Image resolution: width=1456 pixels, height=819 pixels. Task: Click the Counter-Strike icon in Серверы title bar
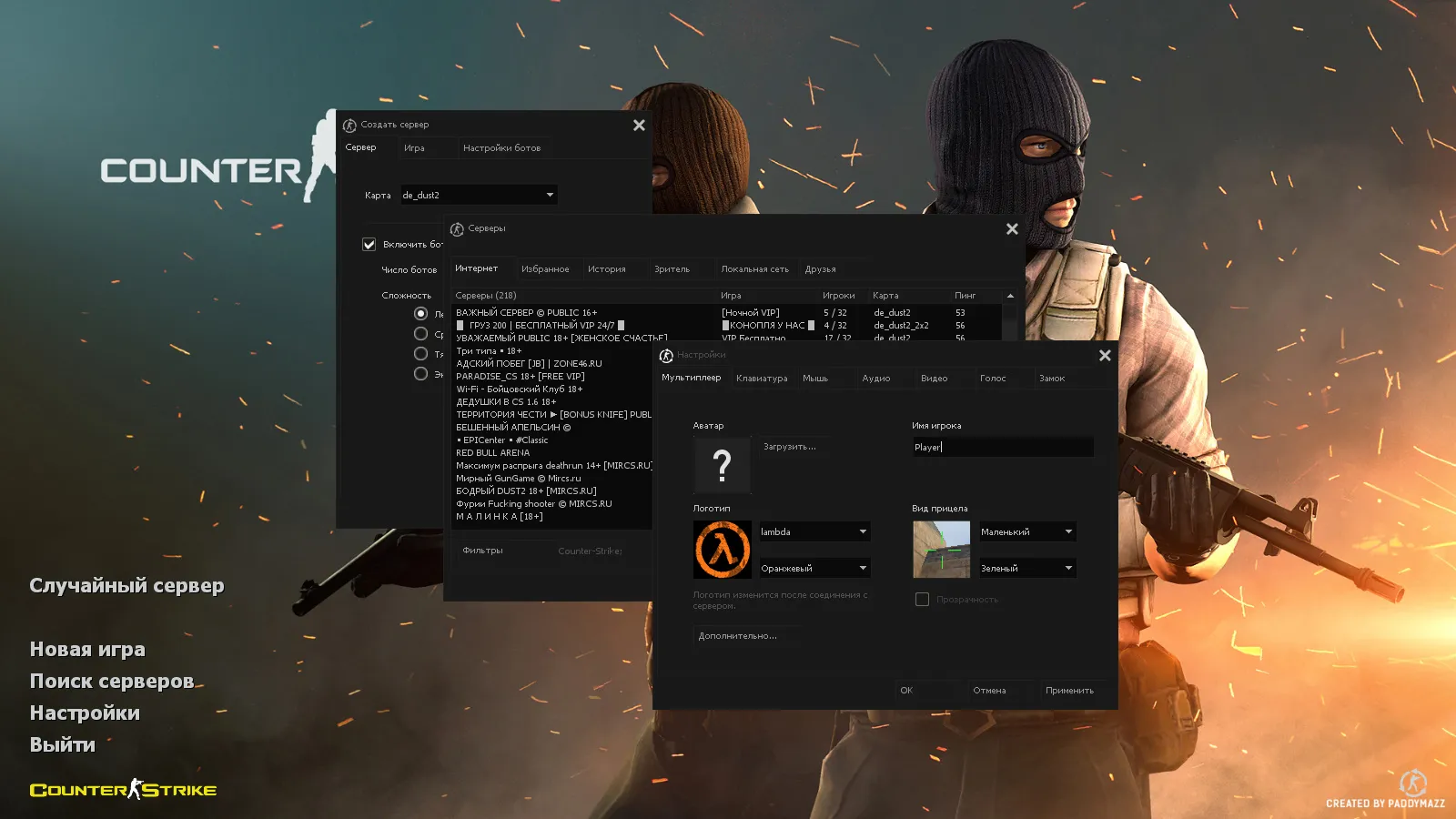(457, 229)
